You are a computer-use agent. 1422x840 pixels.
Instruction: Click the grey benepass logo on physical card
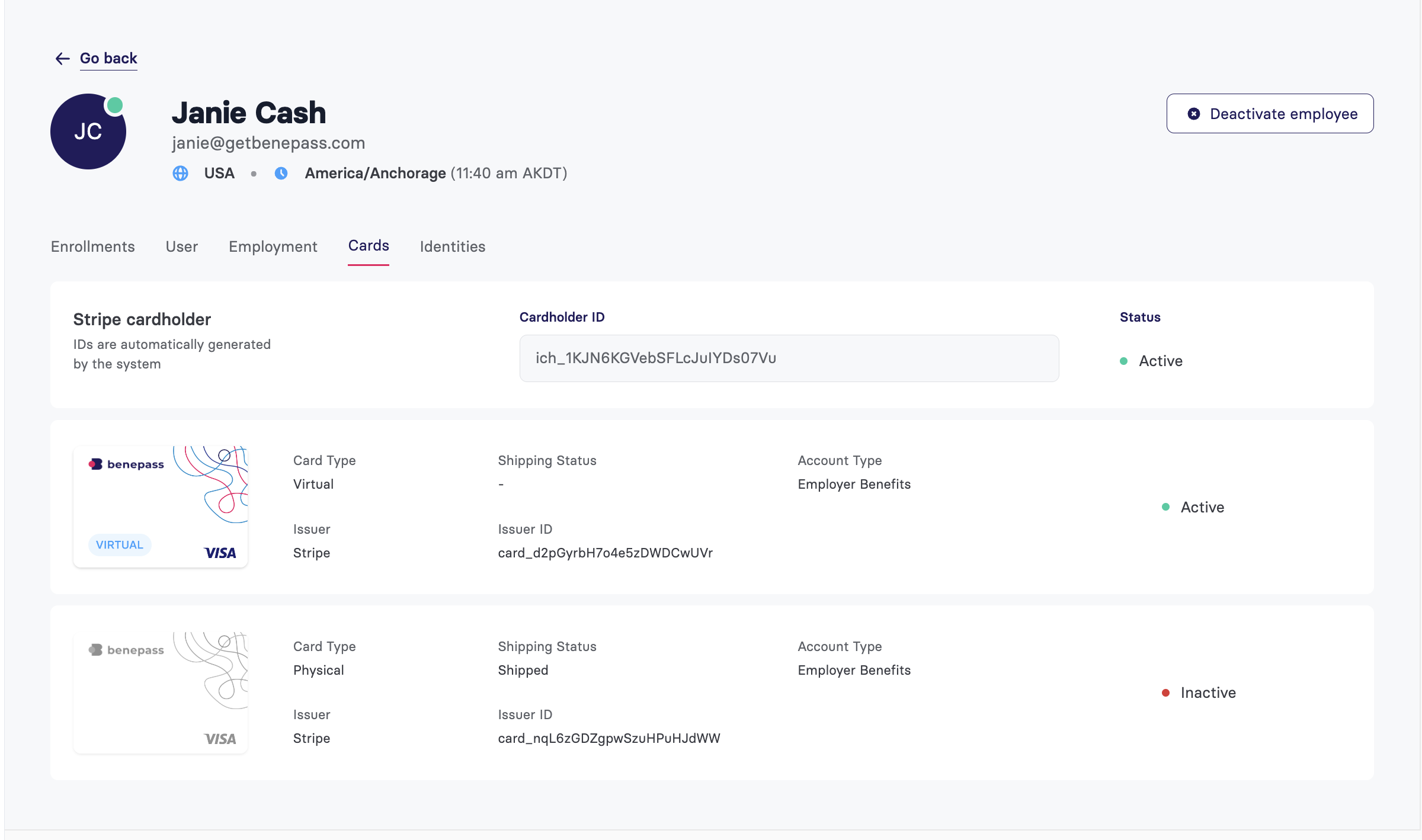(126, 650)
